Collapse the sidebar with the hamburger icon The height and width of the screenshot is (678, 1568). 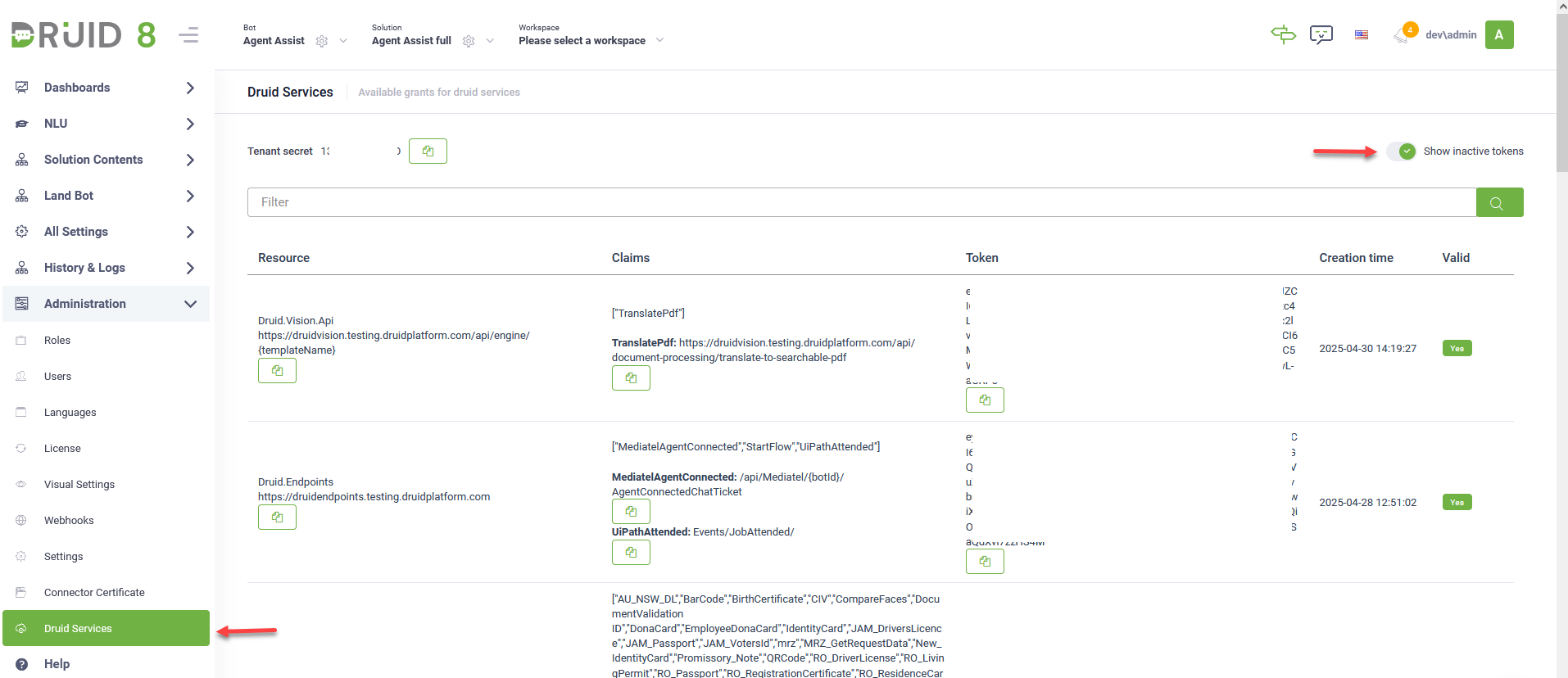pyautogui.click(x=189, y=35)
